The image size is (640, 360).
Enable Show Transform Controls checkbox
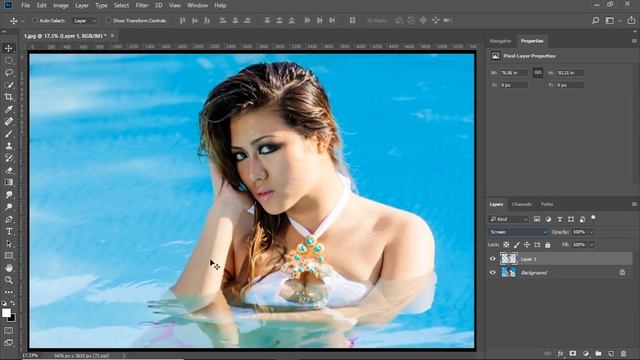click(x=108, y=20)
